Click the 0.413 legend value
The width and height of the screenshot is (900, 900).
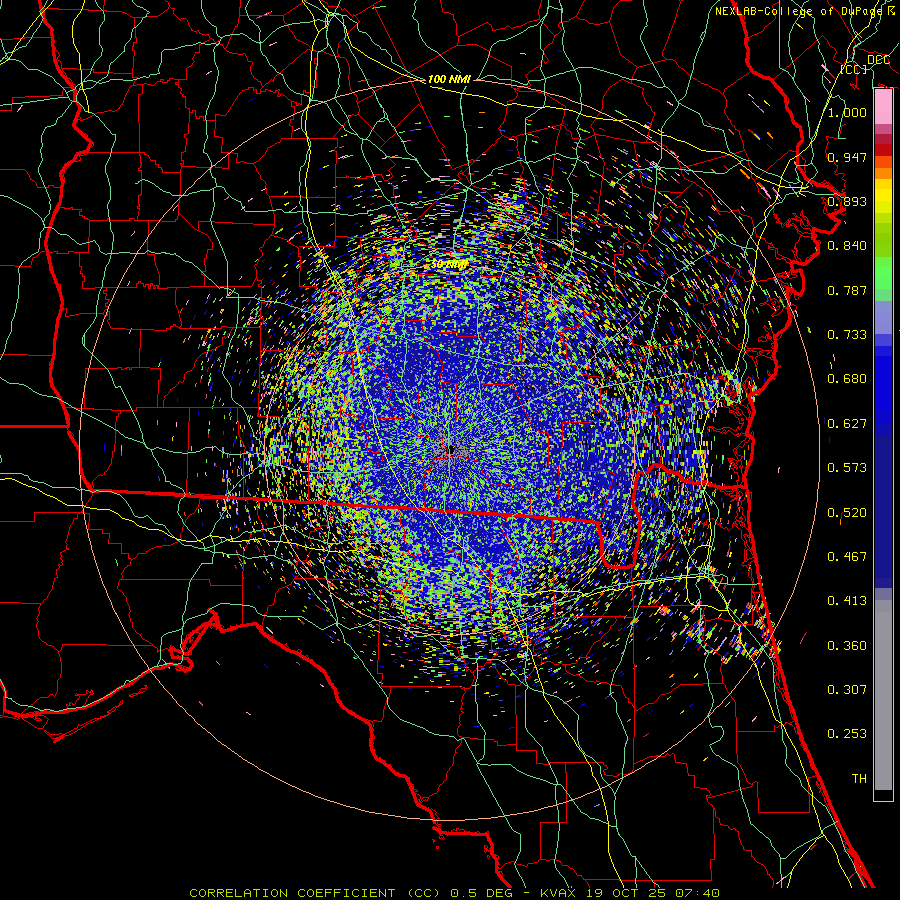(847, 600)
